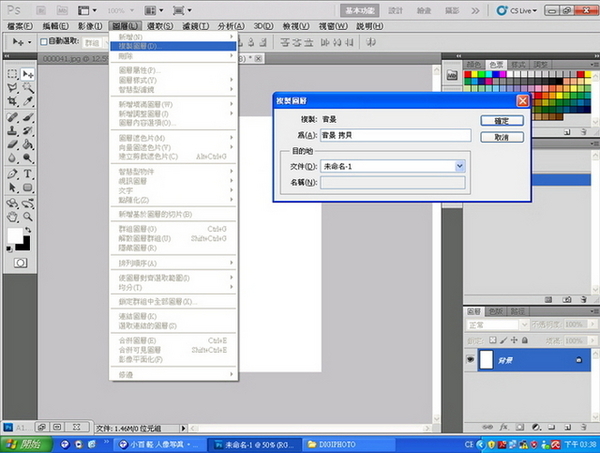Link layers chain icon

(488, 427)
